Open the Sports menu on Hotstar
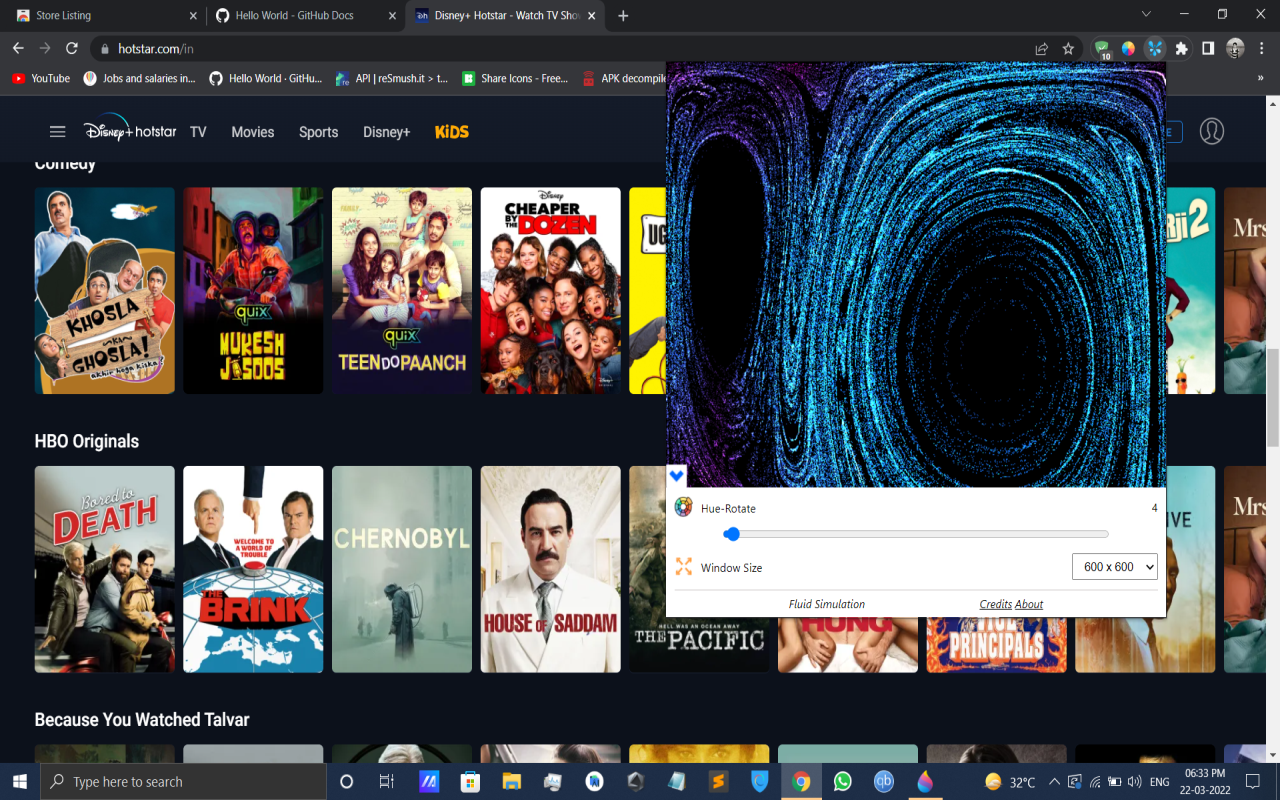This screenshot has width=1280, height=800. [x=318, y=132]
